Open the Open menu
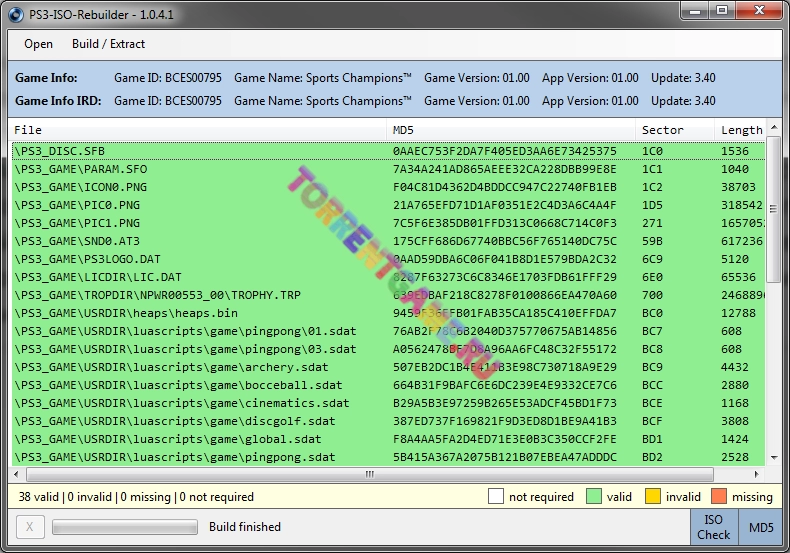Screen dimensions: 790x553 (39, 44)
